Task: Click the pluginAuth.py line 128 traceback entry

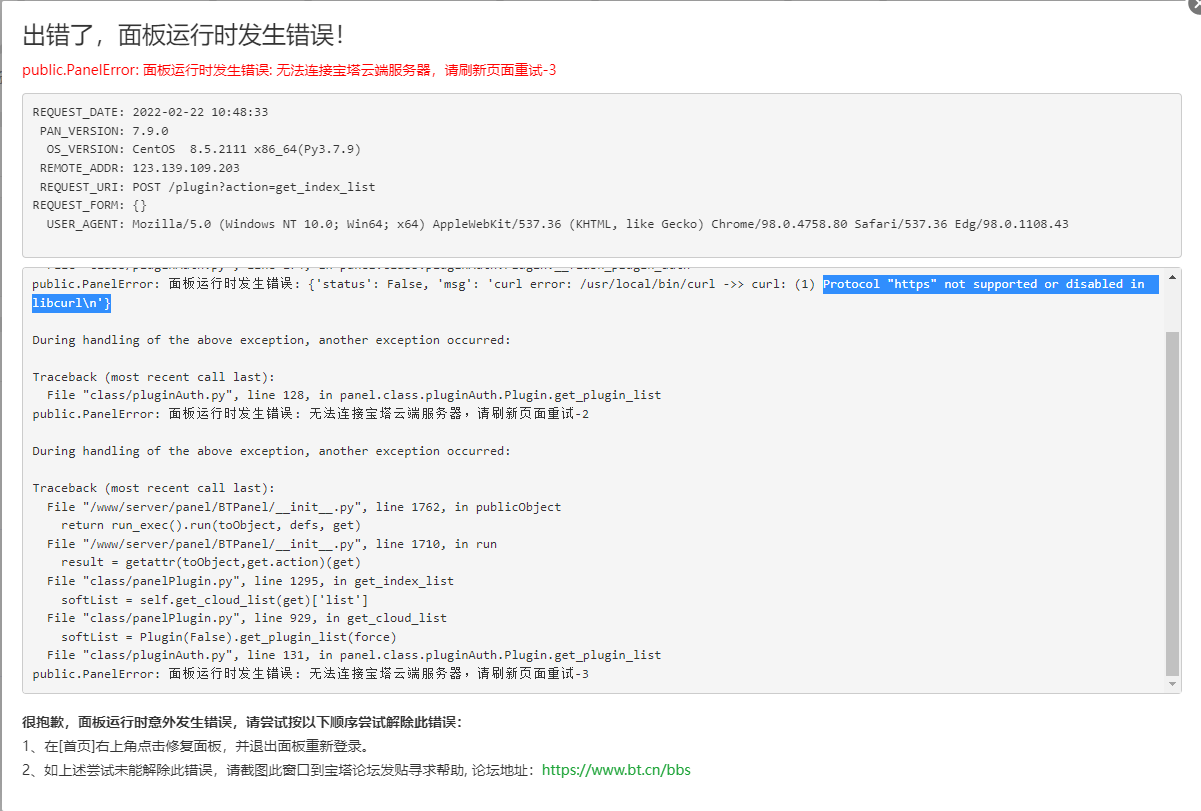Action: (x=354, y=395)
